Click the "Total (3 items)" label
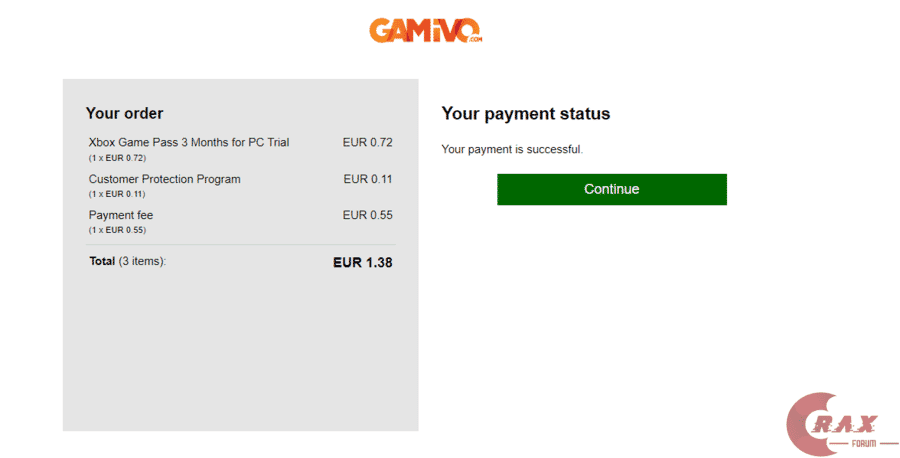900x458 pixels. (127, 261)
